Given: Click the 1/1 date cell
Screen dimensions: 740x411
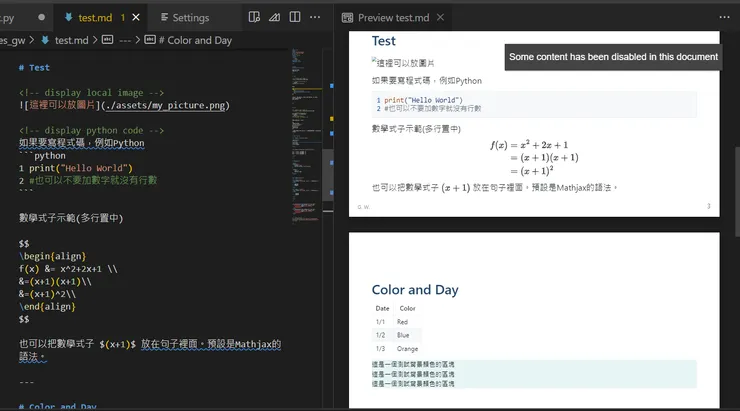Looking at the screenshot, I should click(380, 322).
